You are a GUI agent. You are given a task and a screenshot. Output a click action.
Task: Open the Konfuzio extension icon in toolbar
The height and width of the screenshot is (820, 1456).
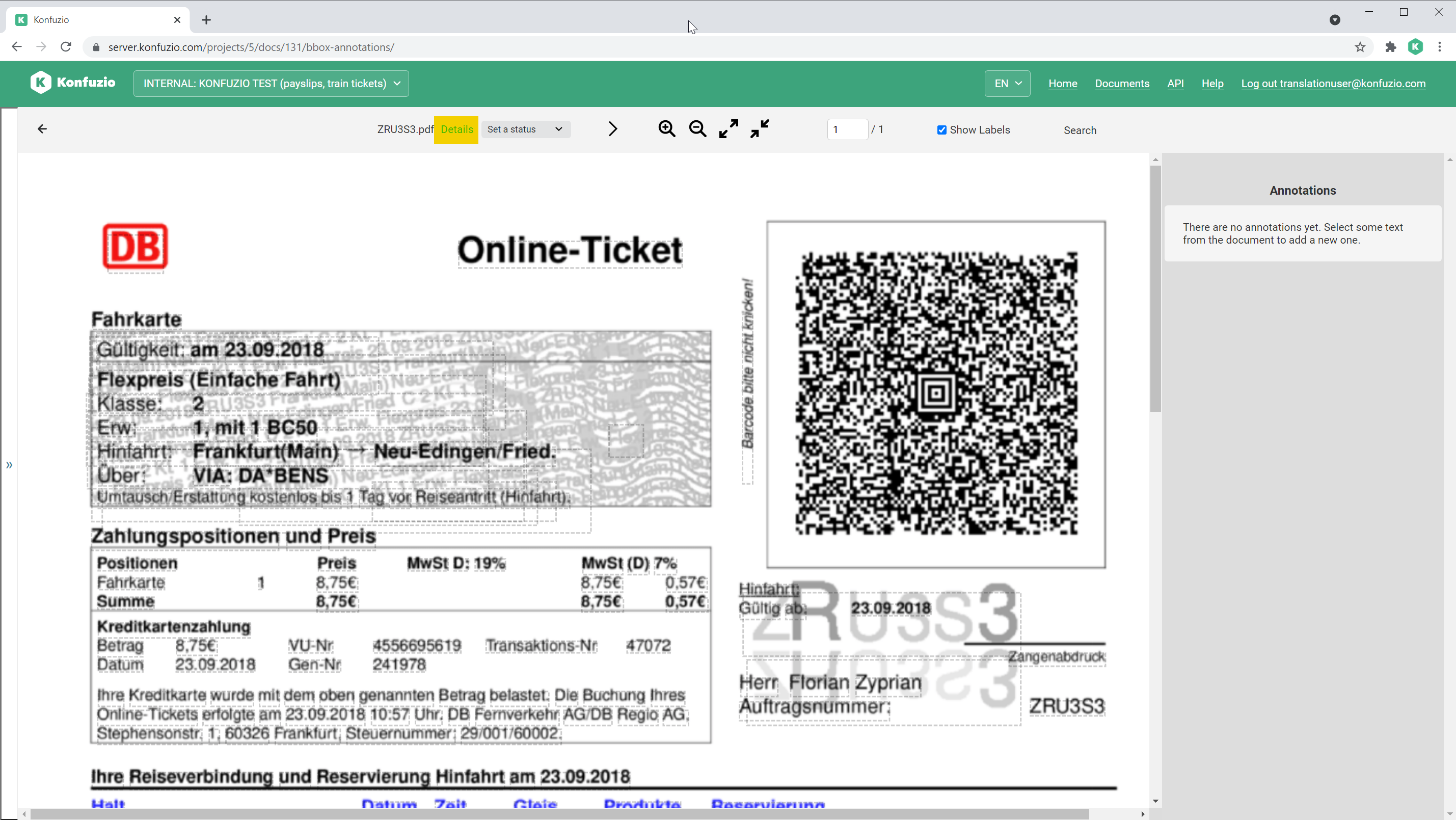point(1415,47)
